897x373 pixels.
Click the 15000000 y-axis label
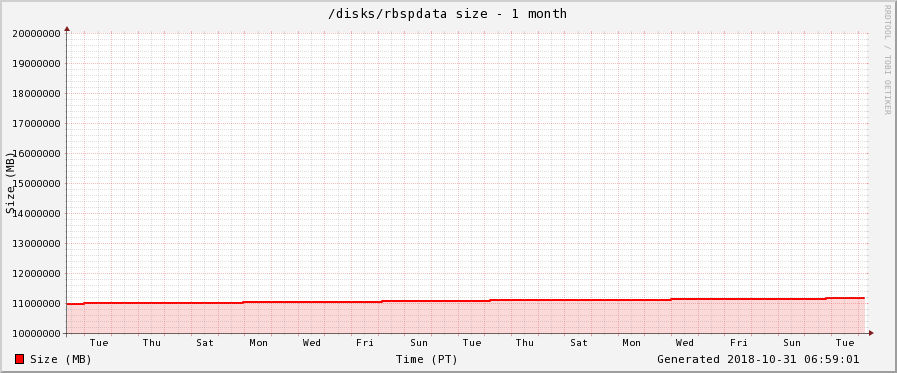pyautogui.click(x=37, y=184)
